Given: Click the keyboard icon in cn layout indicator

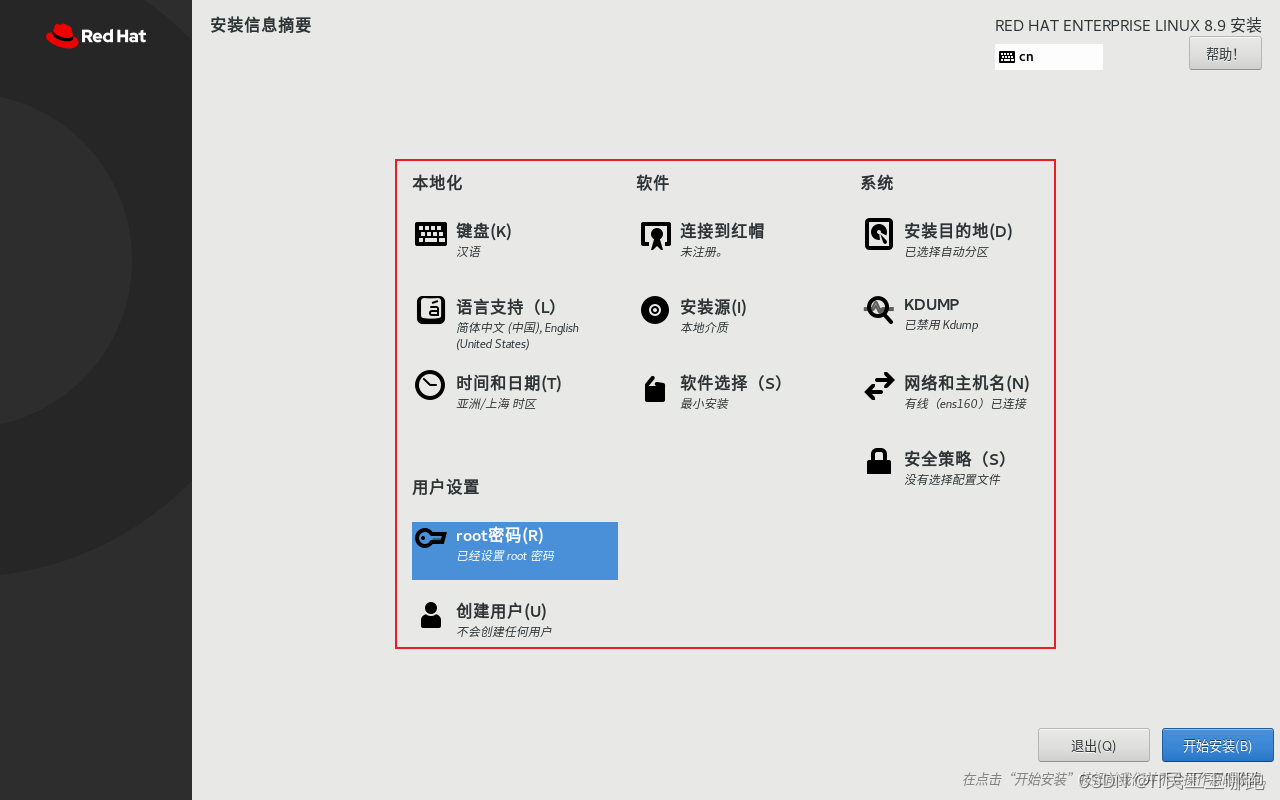Looking at the screenshot, I should point(1007,57).
